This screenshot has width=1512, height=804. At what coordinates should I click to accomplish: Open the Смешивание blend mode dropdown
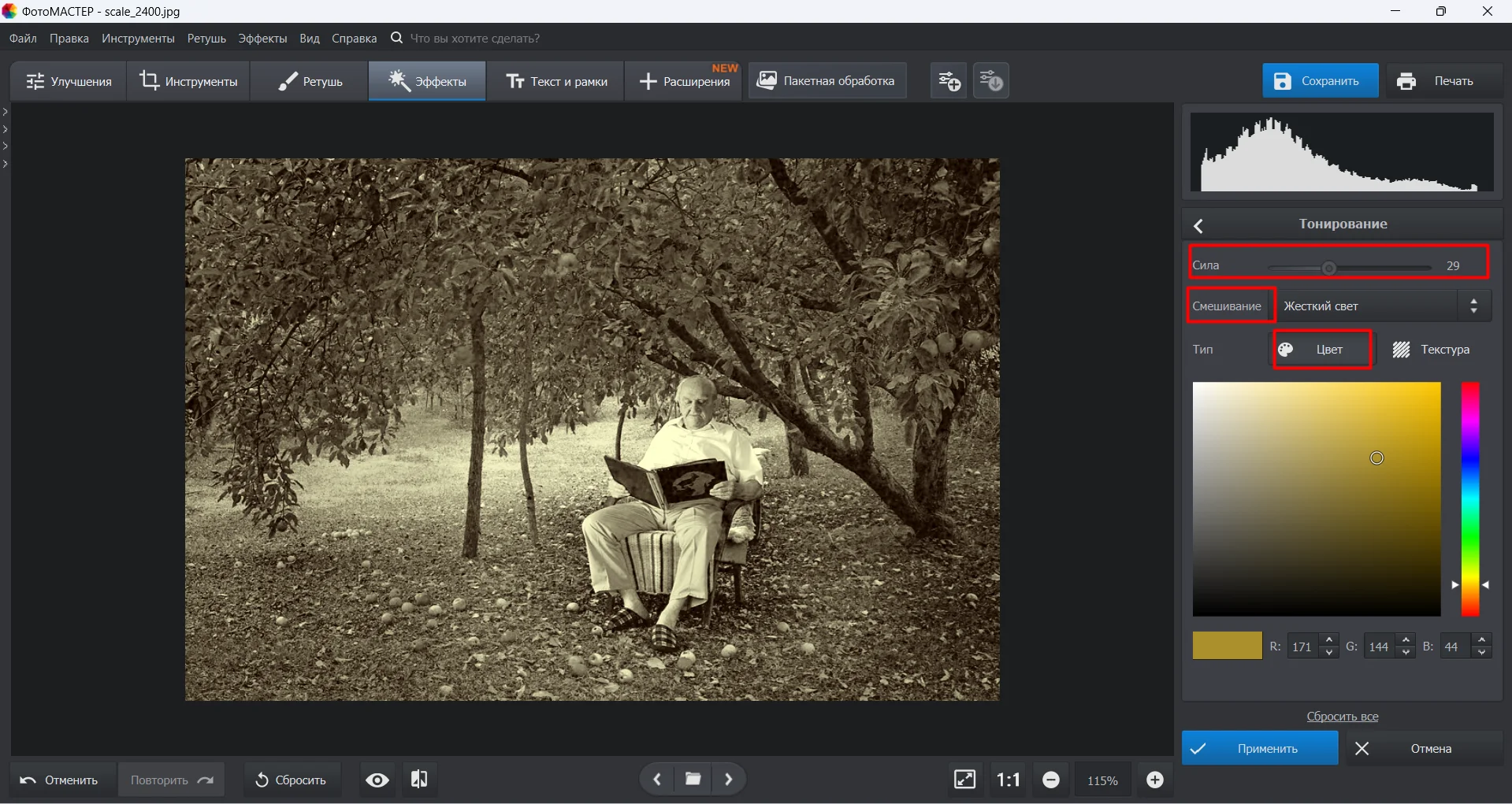(x=1384, y=306)
